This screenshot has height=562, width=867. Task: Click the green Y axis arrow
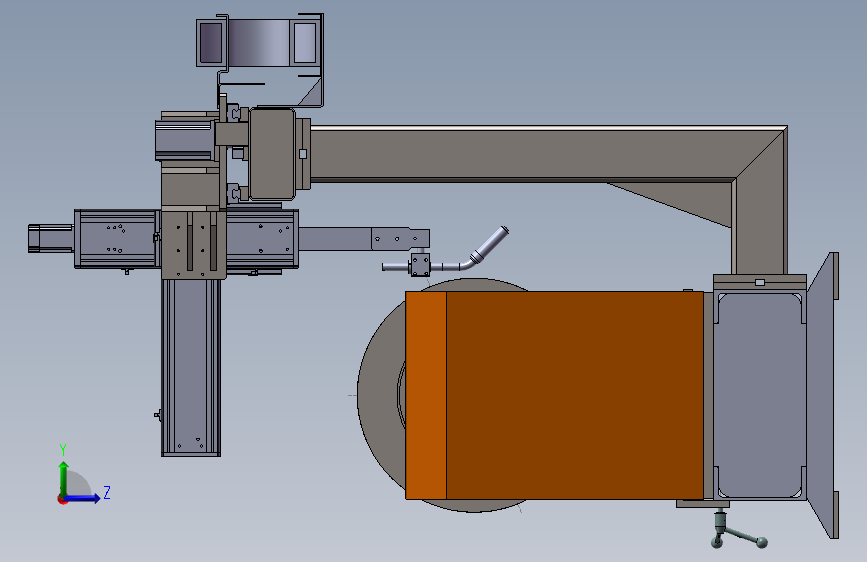64,479
